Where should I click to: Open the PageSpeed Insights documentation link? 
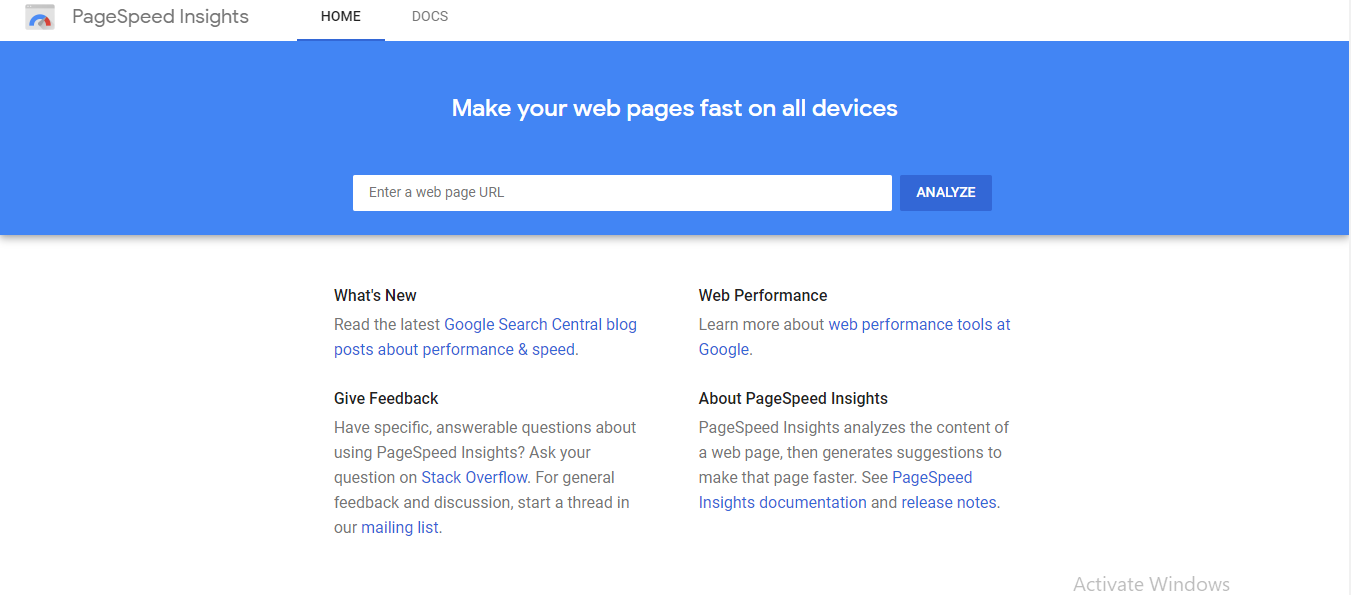(836, 490)
